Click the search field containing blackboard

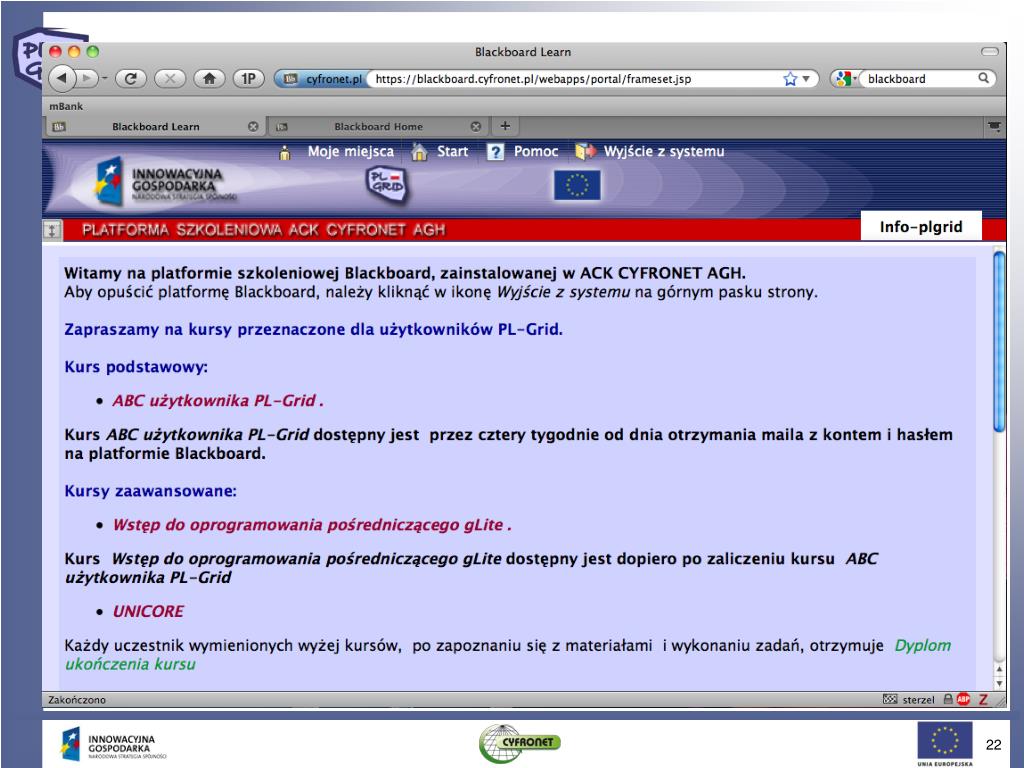click(918, 79)
